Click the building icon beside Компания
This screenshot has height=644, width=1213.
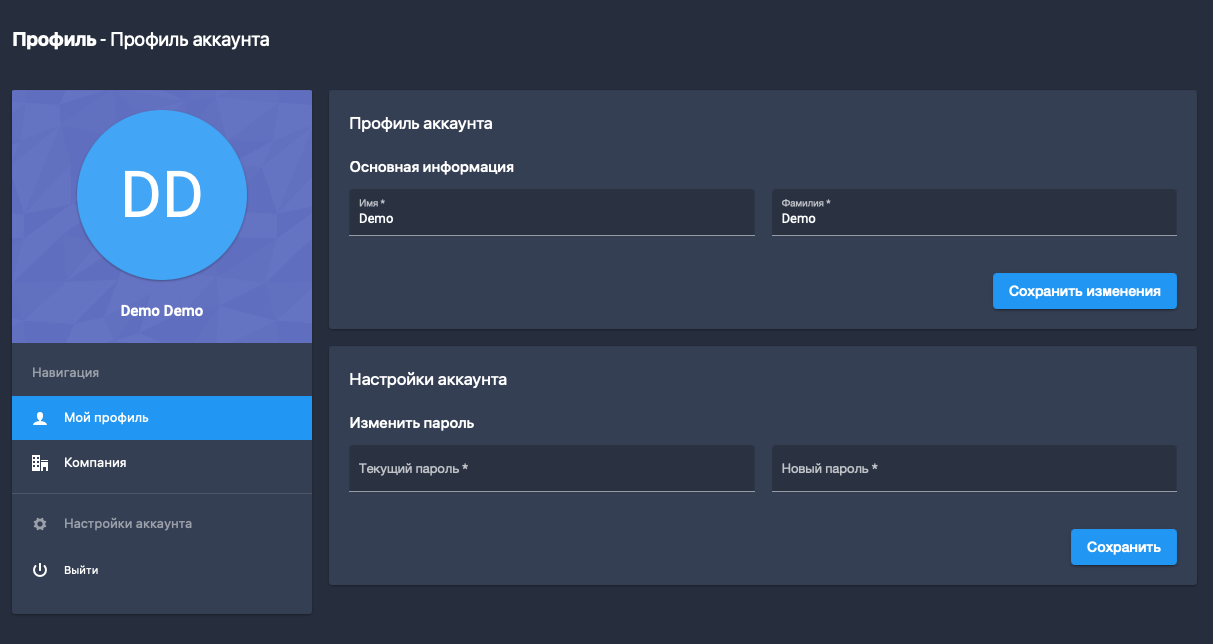click(40, 463)
